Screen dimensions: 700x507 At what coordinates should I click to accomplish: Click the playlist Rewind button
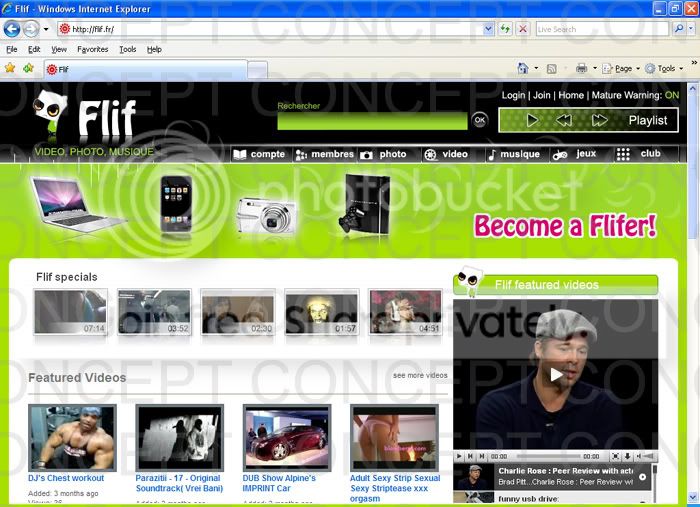564,121
